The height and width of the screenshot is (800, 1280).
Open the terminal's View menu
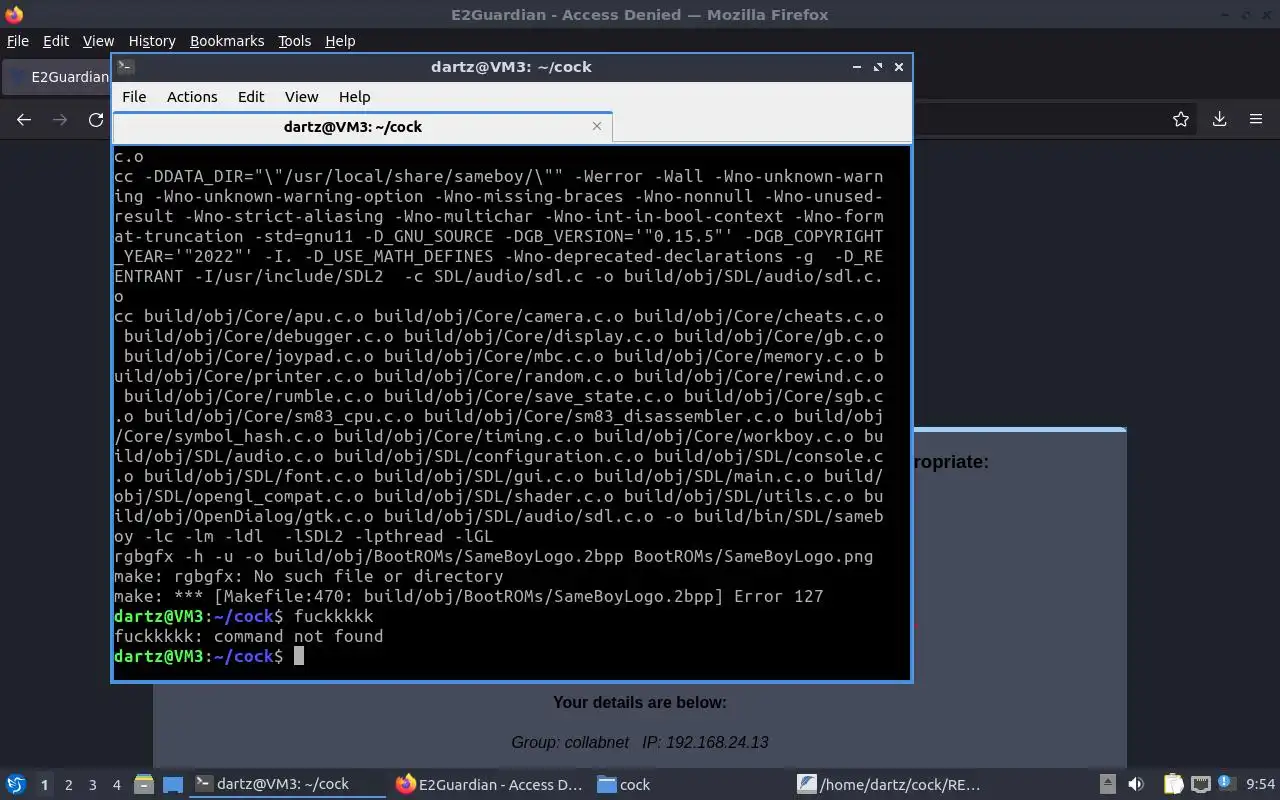[301, 97]
